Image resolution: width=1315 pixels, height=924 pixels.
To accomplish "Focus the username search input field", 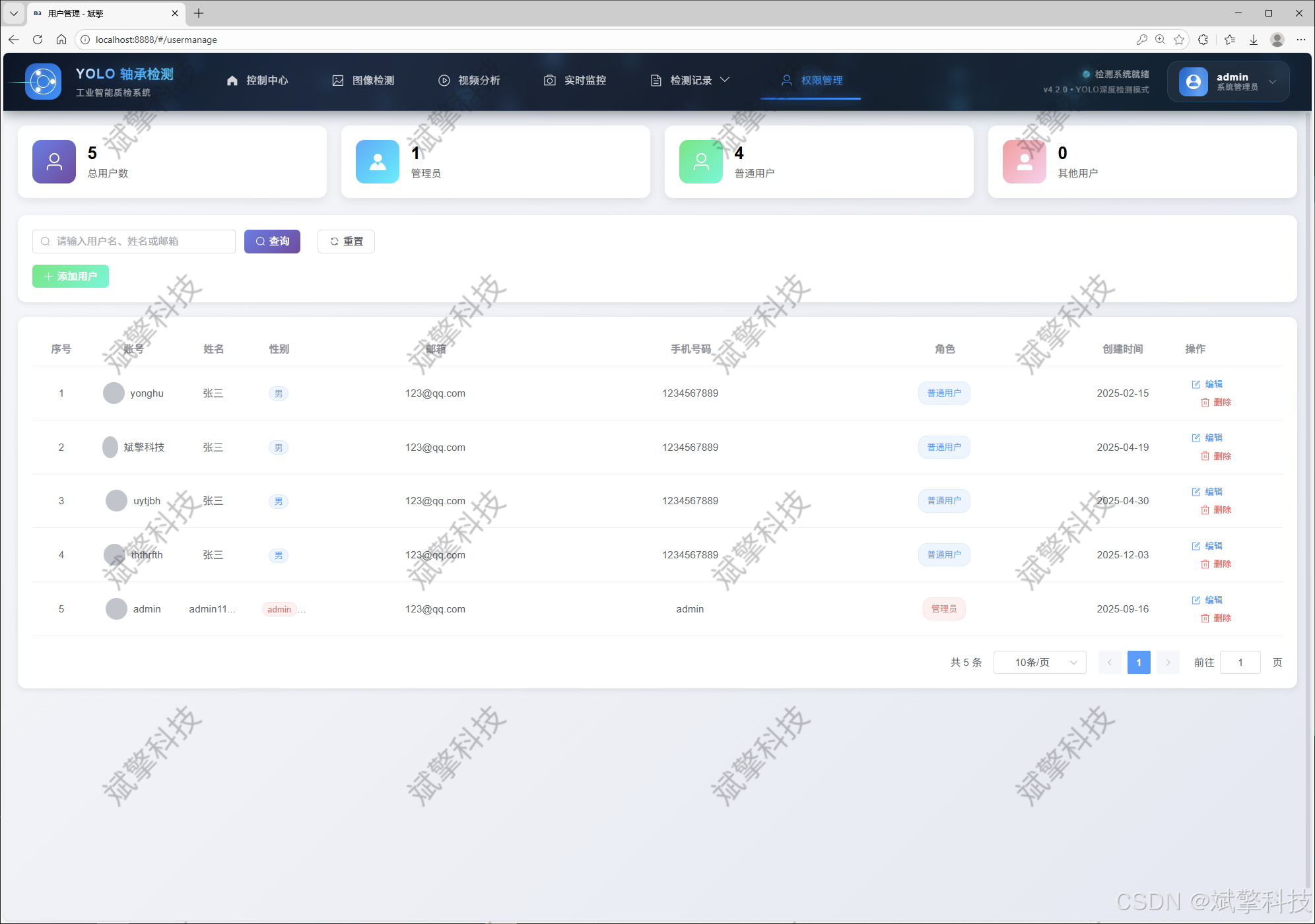I will pos(134,242).
